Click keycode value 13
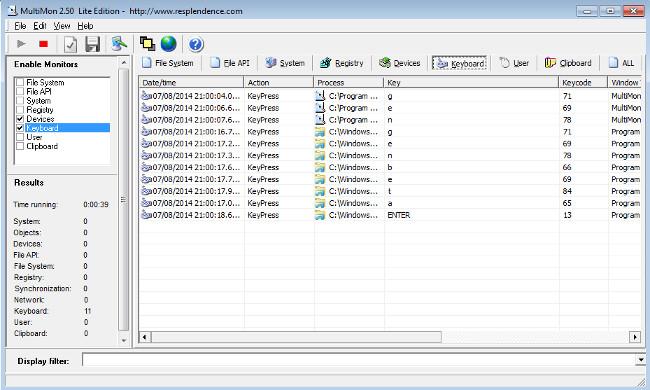The image size is (650, 390). 567,215
